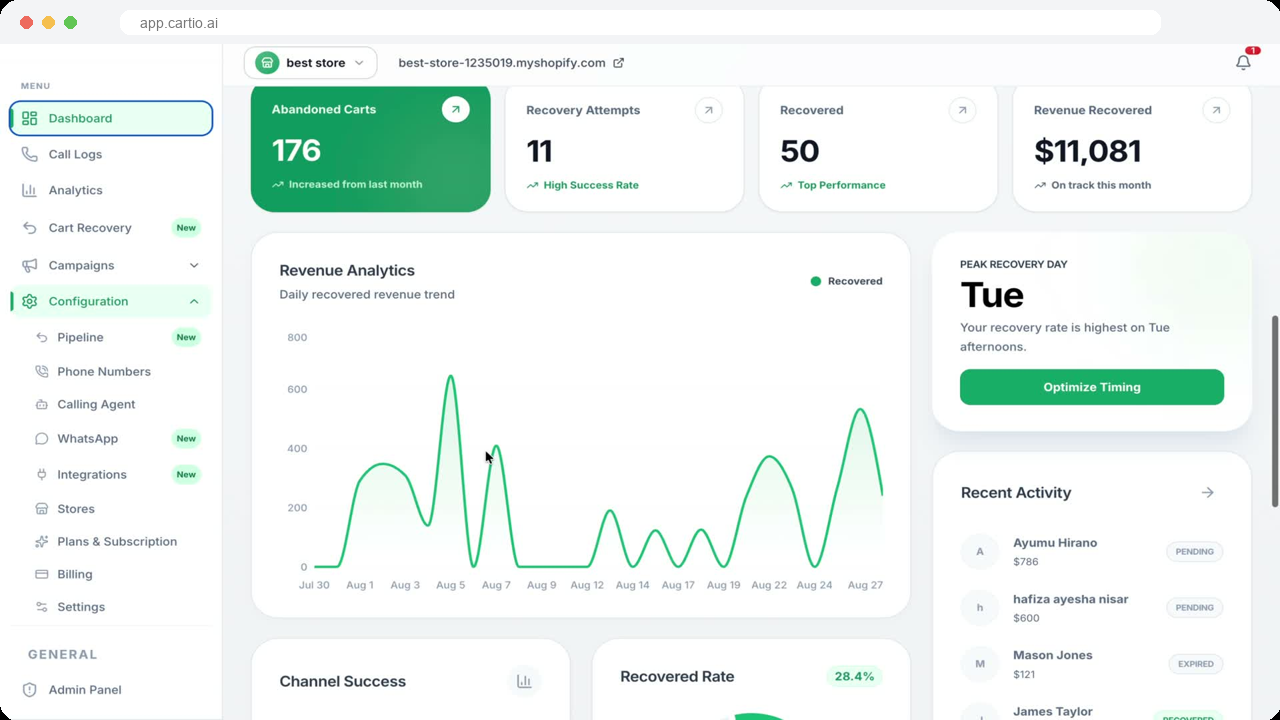Open the Recovered card arrow icon
Image resolution: width=1280 pixels, height=720 pixels.
tap(962, 110)
